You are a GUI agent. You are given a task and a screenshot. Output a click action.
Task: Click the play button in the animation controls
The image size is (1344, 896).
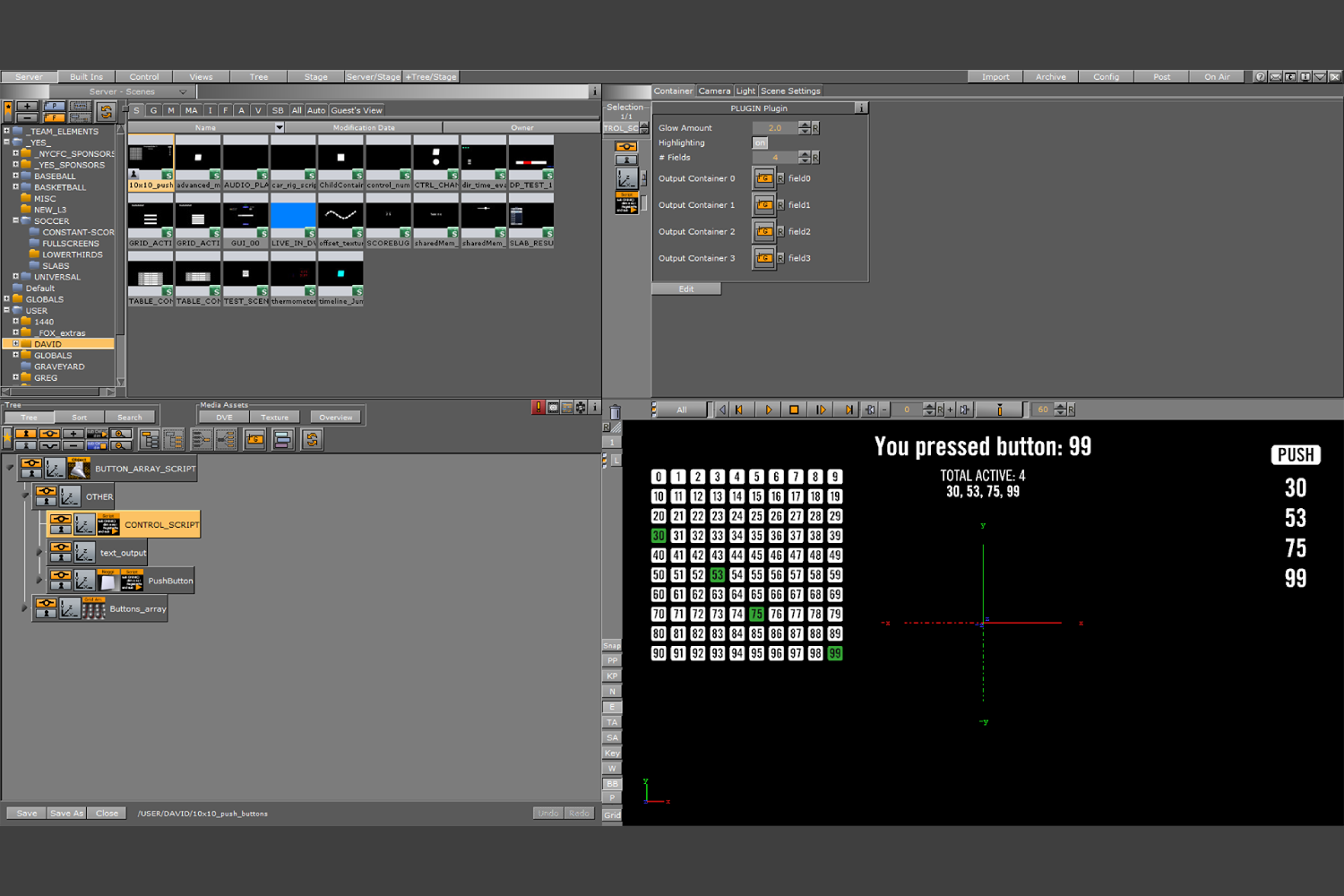pyautogui.click(x=768, y=409)
